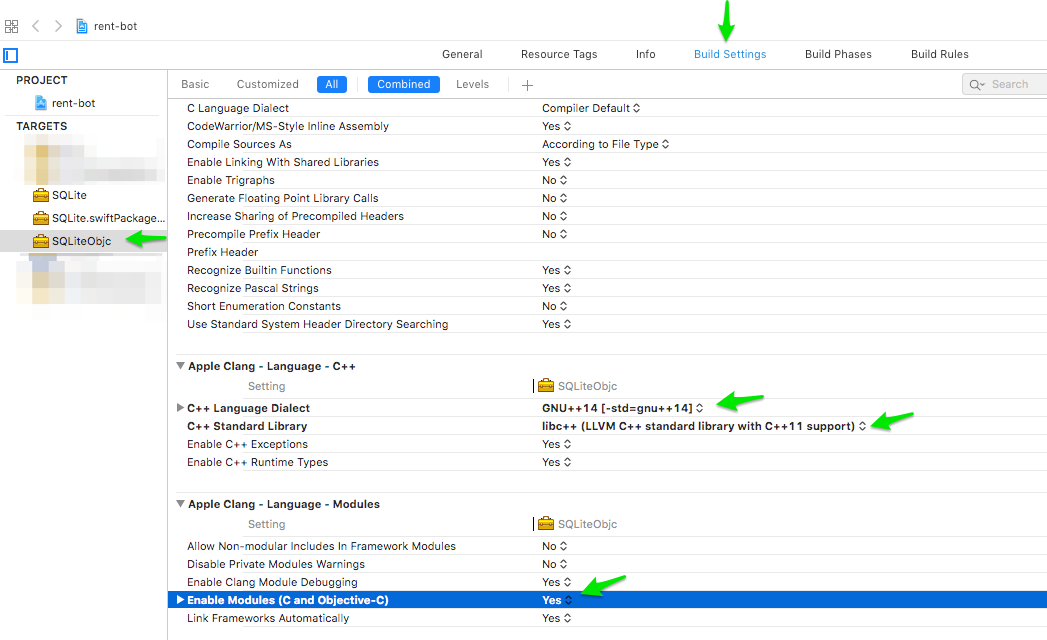Click the rent-bot project icon in sidebar
1047x640 pixels.
click(41, 103)
